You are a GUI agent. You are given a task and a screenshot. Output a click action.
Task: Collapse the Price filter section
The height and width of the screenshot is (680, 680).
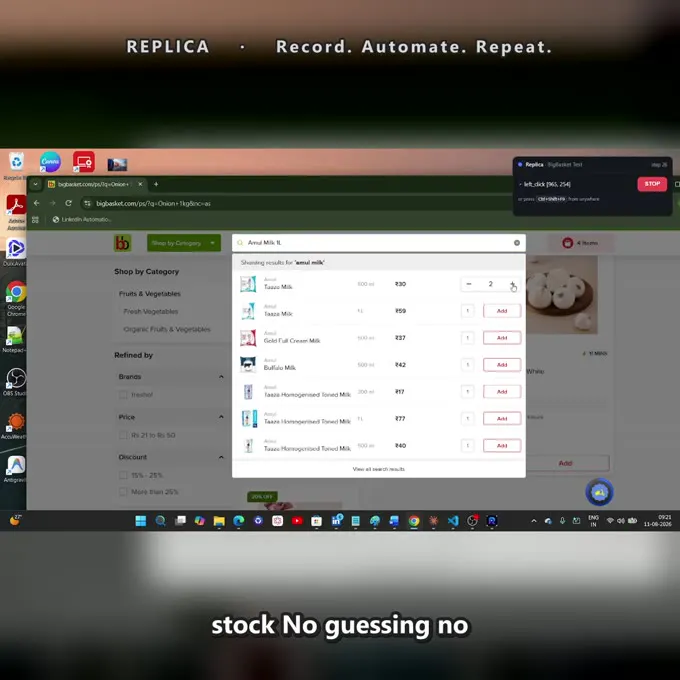click(x=221, y=417)
